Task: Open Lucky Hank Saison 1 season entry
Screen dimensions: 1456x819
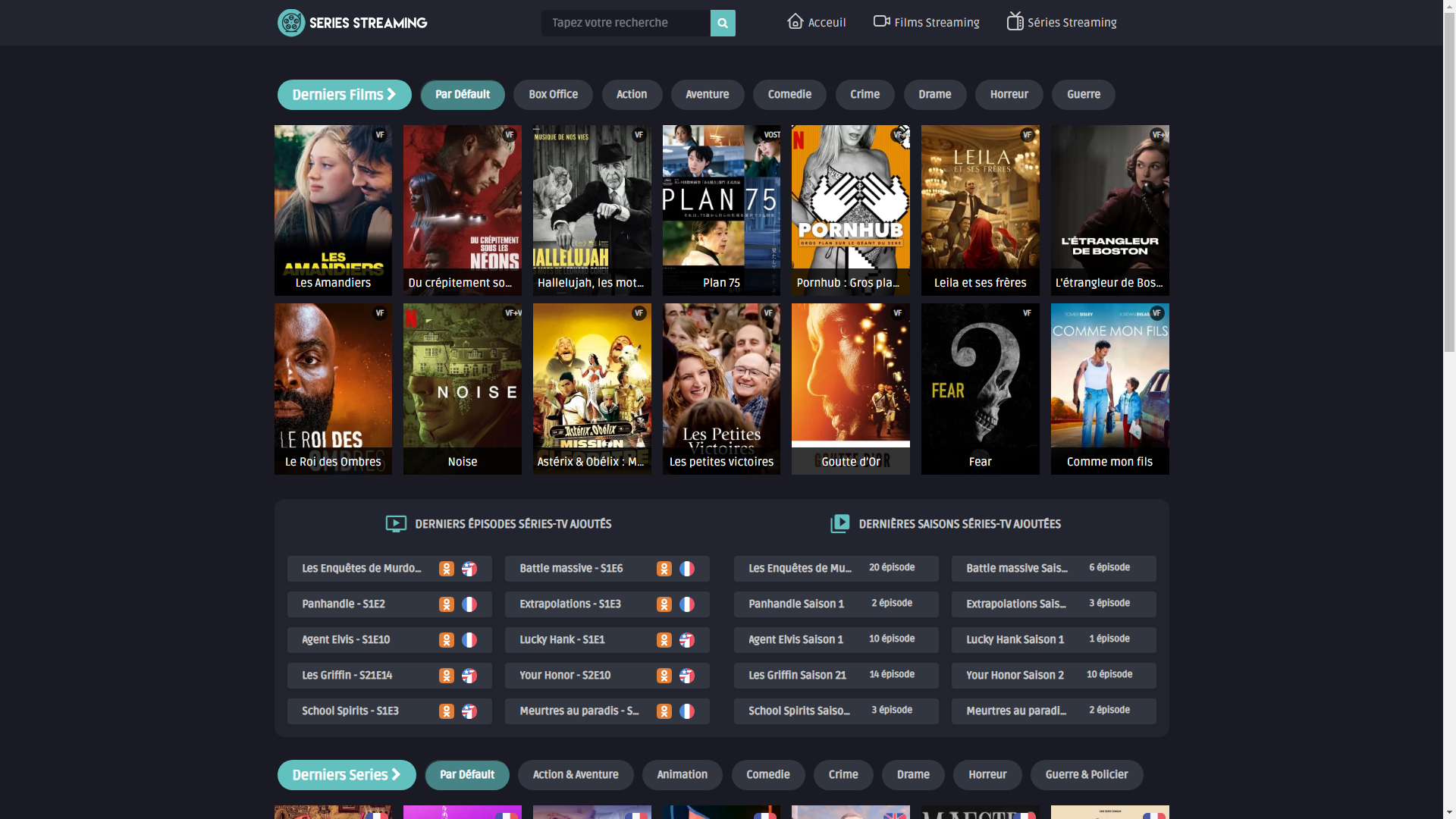Action: tap(1054, 640)
